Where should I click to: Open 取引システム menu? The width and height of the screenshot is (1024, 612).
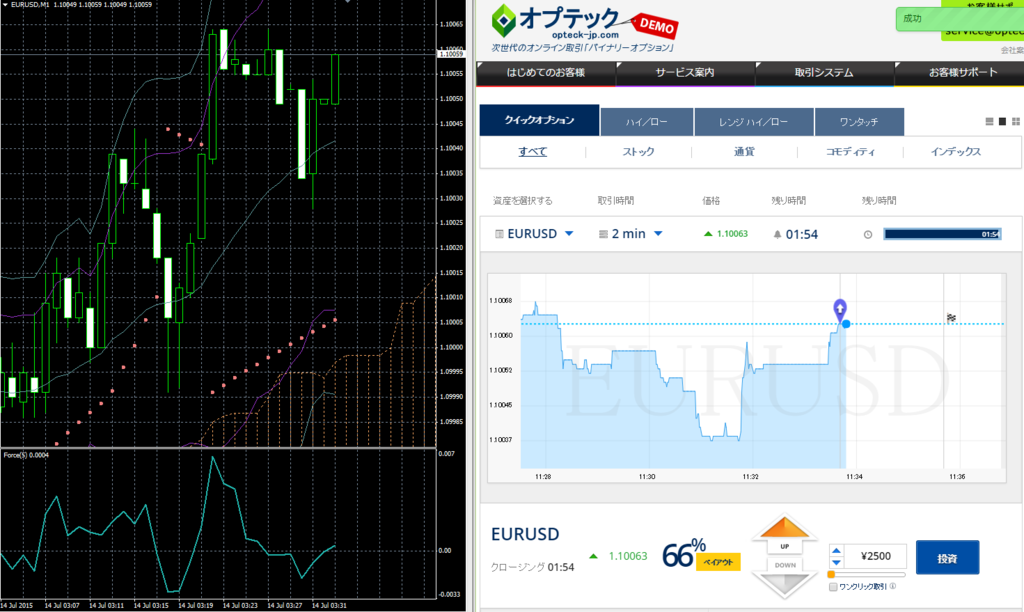(x=824, y=72)
